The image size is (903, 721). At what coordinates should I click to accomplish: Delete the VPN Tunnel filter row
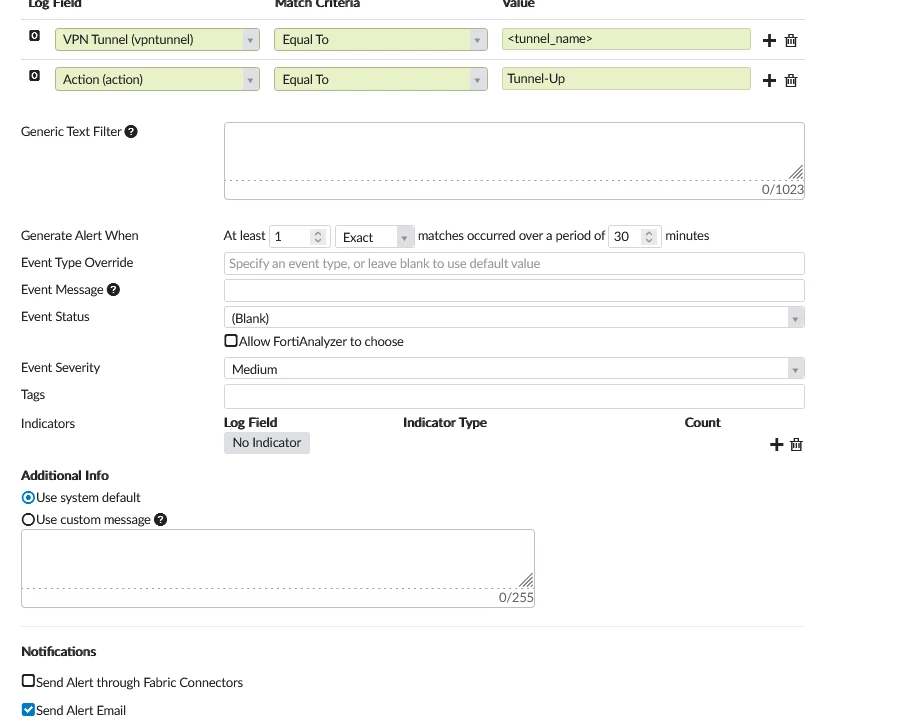(x=791, y=40)
